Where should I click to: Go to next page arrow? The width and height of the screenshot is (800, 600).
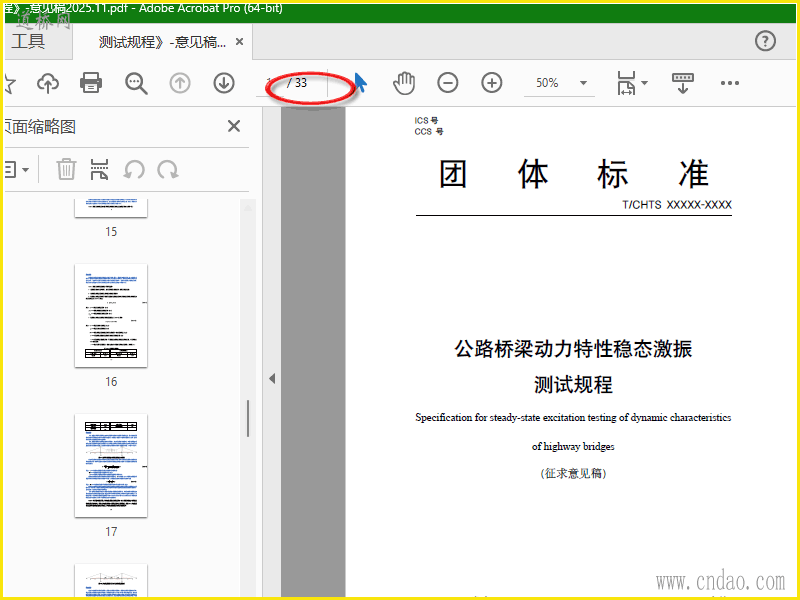223,83
